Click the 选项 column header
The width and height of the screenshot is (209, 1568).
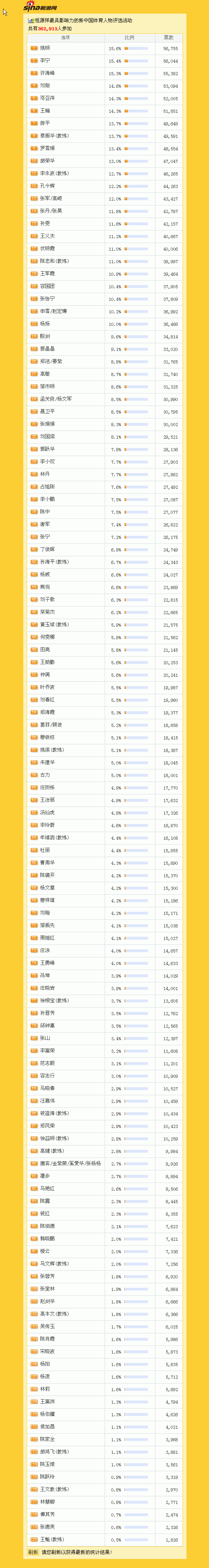tap(66, 38)
